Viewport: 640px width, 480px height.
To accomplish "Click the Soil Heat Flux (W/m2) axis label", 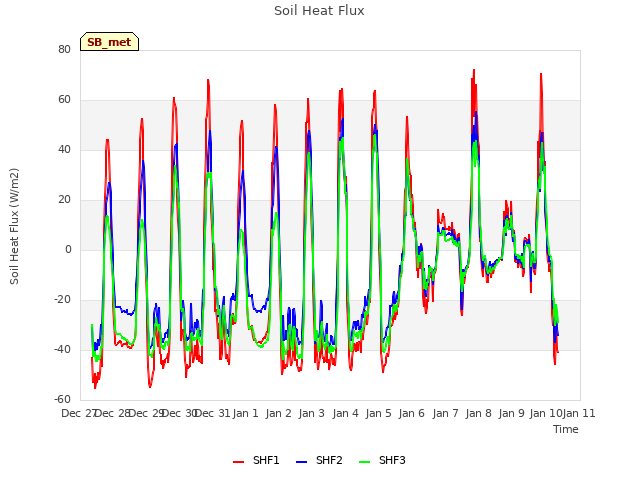I will [x=14, y=226].
